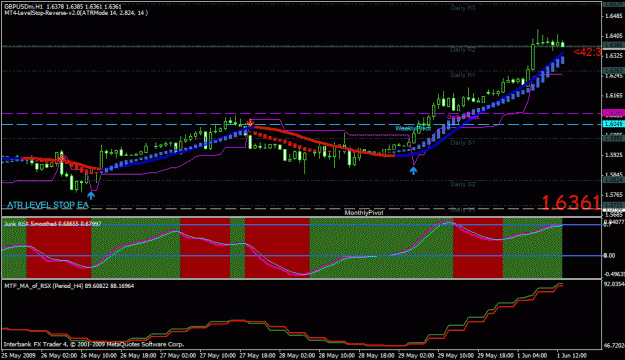Click the 29 May 02:00 time label

416,355
